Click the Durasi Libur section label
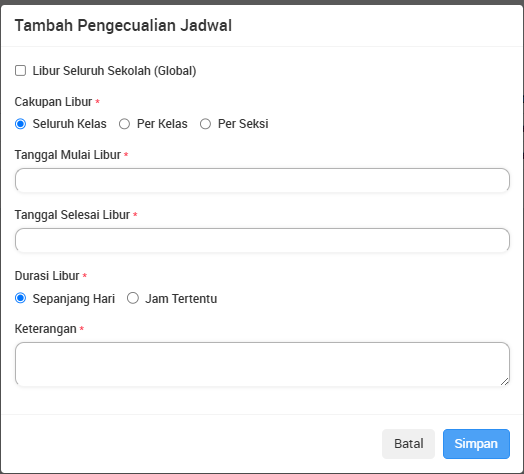The width and height of the screenshot is (524, 474). (x=47, y=276)
